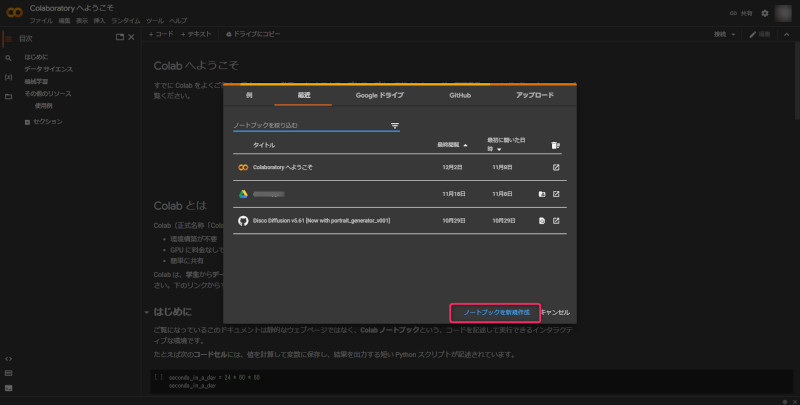
Task: Open the Disco Diffusion v5.61 notebook title
Action: tap(321, 221)
